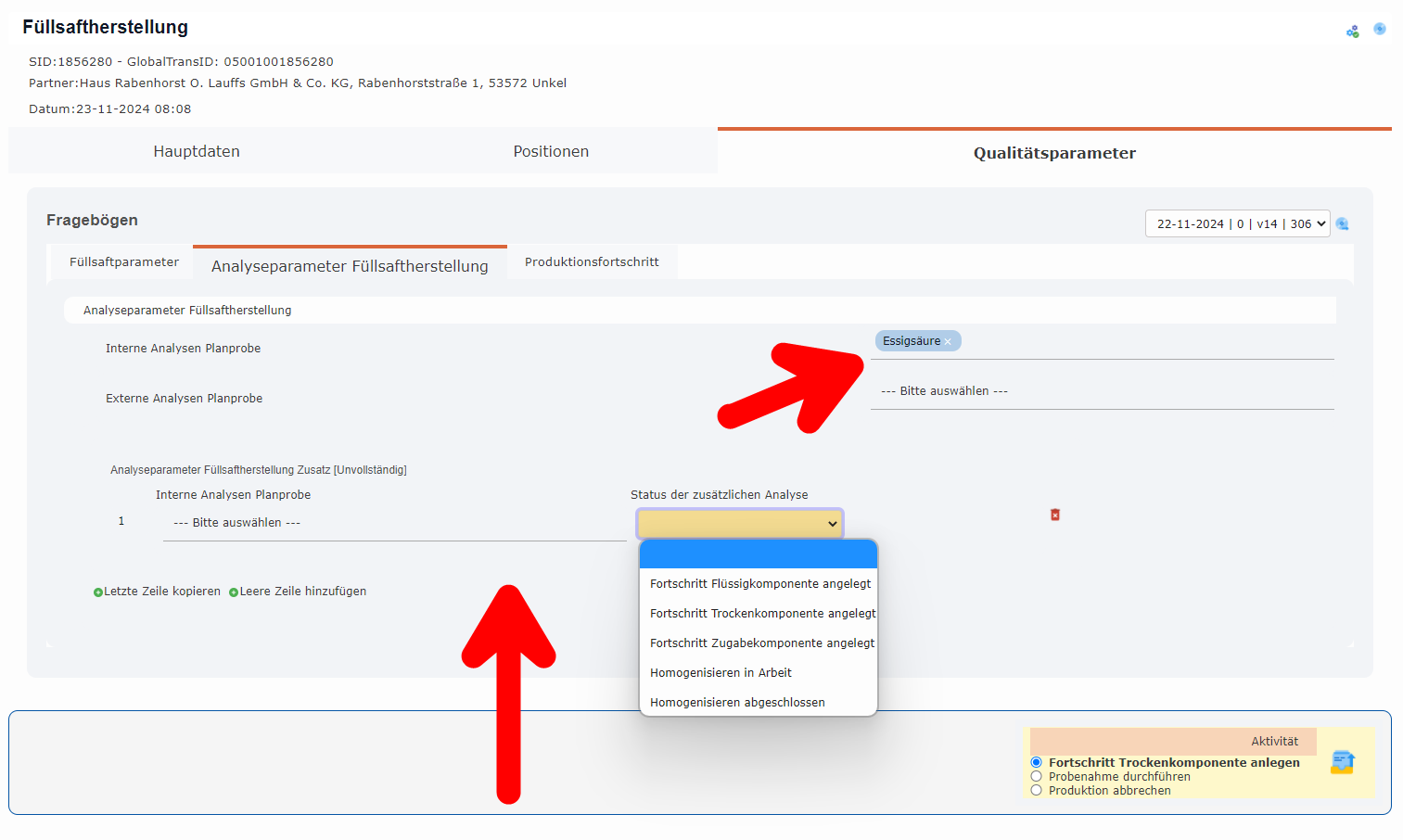Choose Homogenisieren abgeschlossen from the open dropdown
The image size is (1403, 840).
pos(737,702)
